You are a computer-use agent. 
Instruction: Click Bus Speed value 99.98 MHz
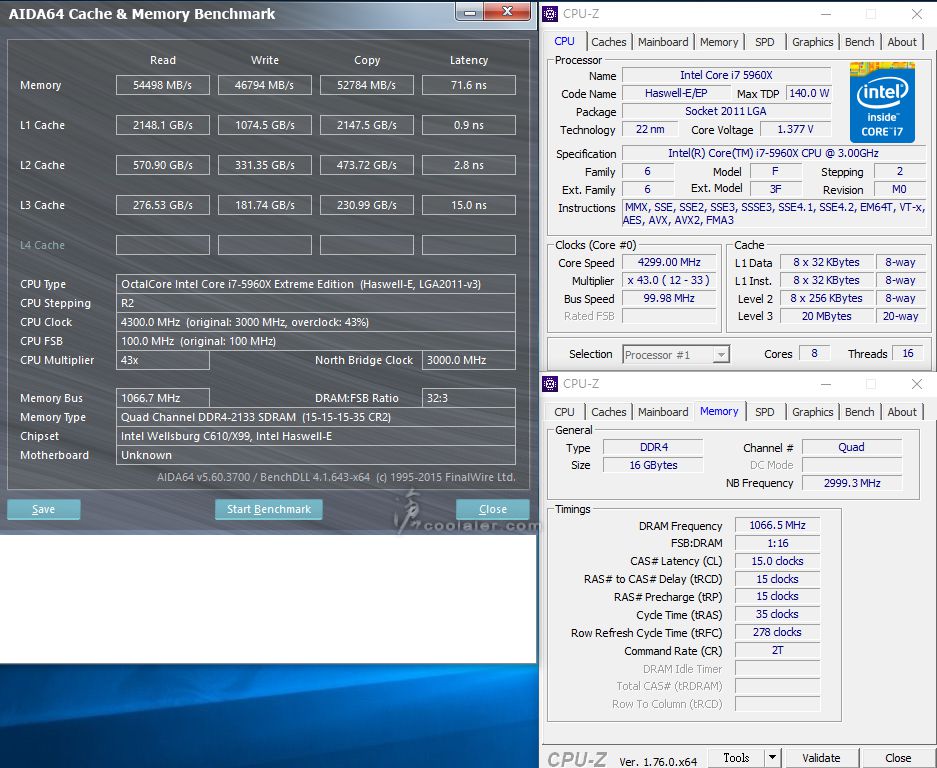tap(669, 298)
